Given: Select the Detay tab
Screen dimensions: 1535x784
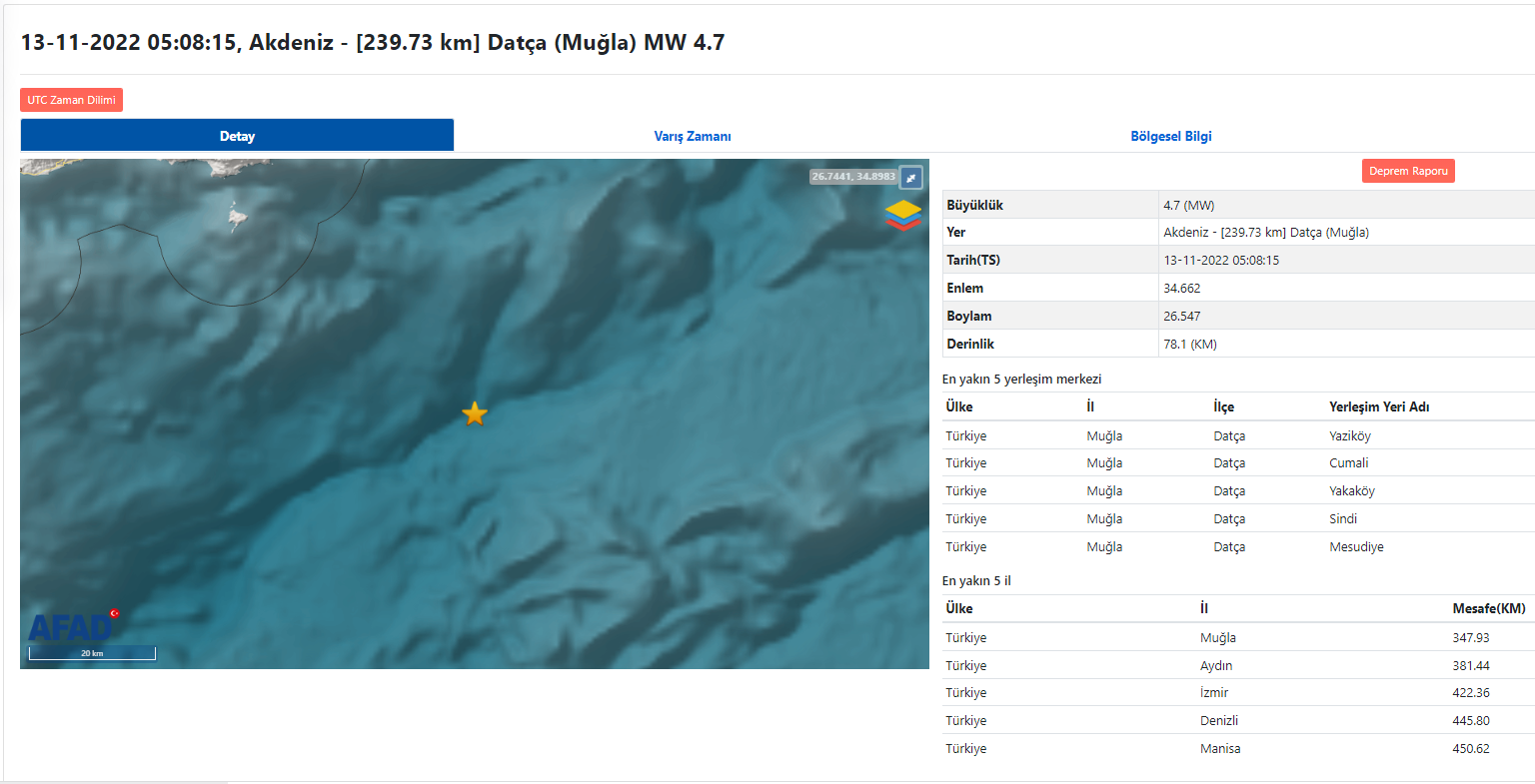Looking at the screenshot, I should (x=237, y=136).
